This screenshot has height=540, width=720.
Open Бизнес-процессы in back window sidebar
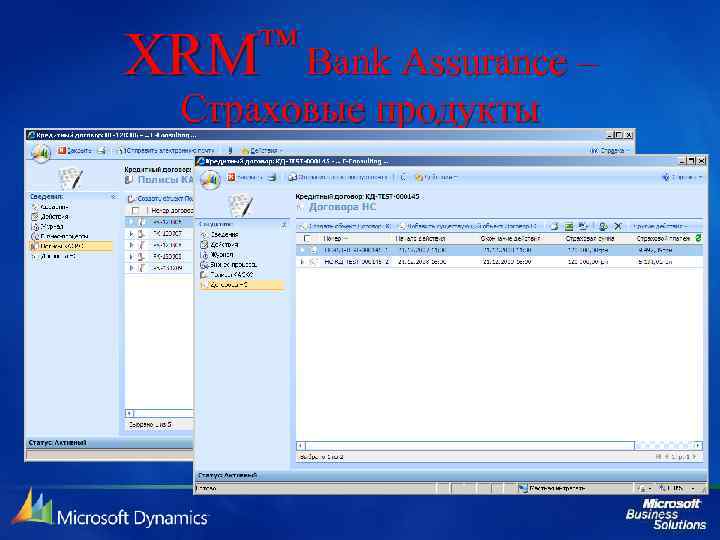pos(59,236)
